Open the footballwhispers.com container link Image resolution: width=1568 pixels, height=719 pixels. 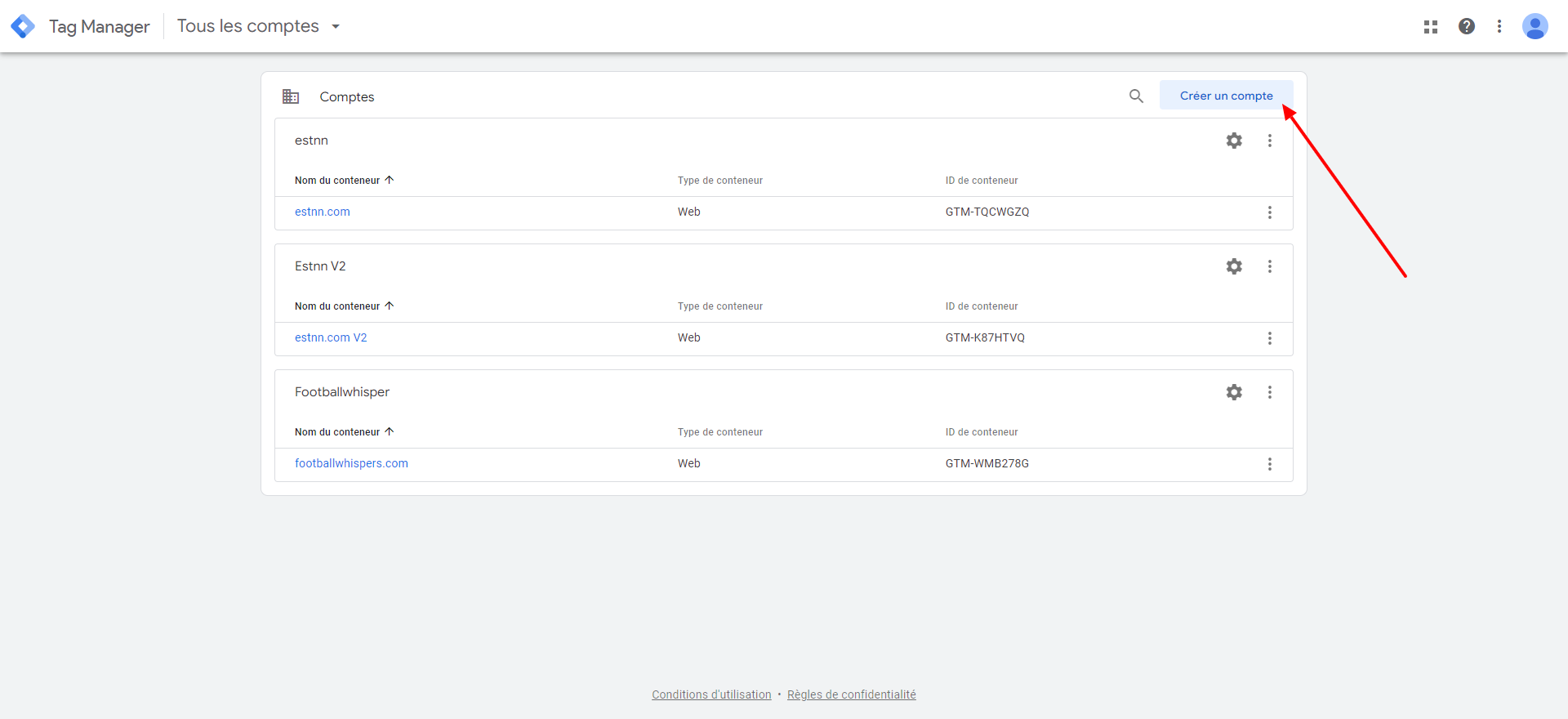[x=351, y=463]
